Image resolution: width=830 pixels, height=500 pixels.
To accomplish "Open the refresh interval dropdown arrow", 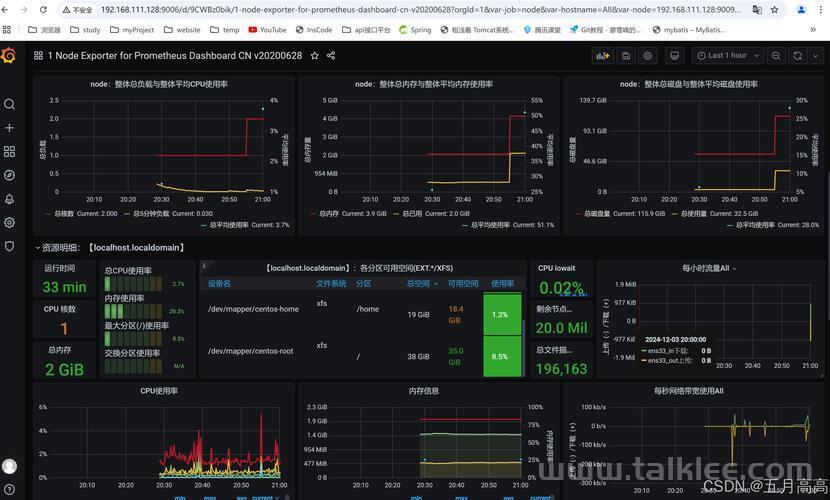I will coord(815,56).
